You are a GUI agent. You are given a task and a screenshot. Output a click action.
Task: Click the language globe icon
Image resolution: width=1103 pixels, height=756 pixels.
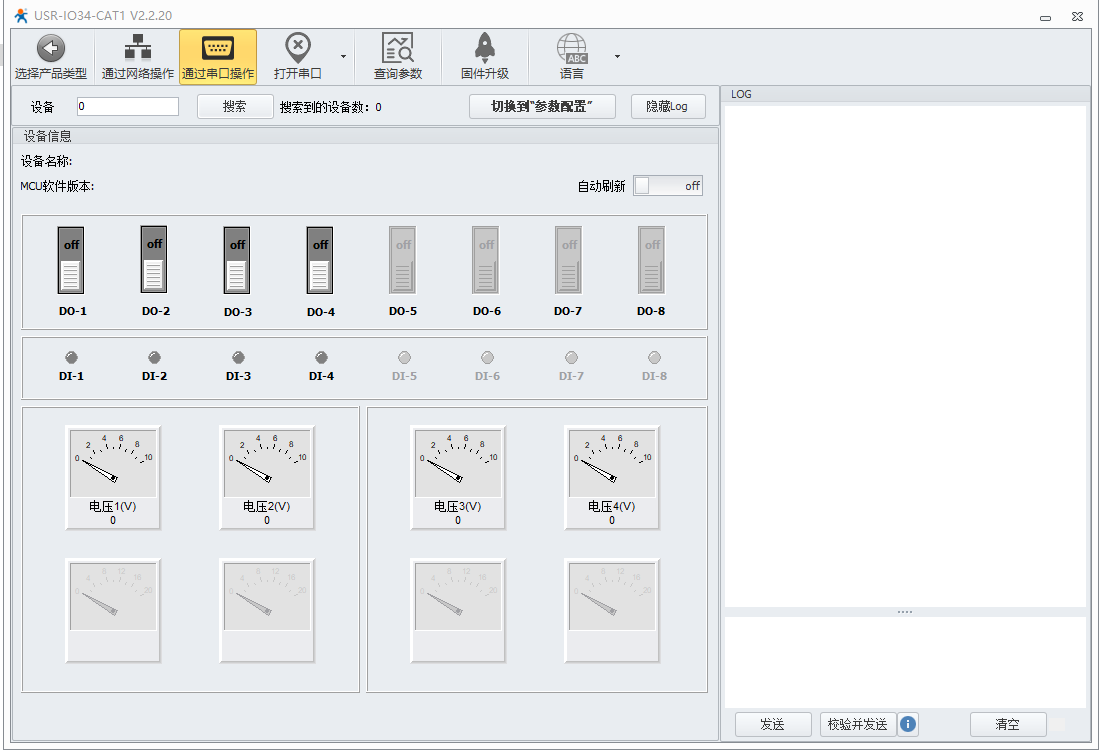tap(572, 49)
